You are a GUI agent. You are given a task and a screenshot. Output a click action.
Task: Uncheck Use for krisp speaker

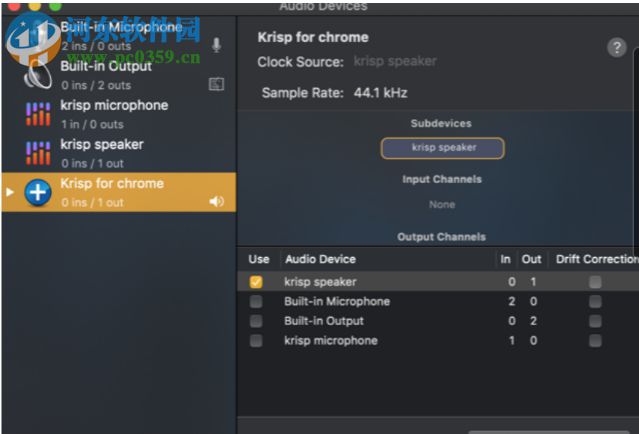256,282
